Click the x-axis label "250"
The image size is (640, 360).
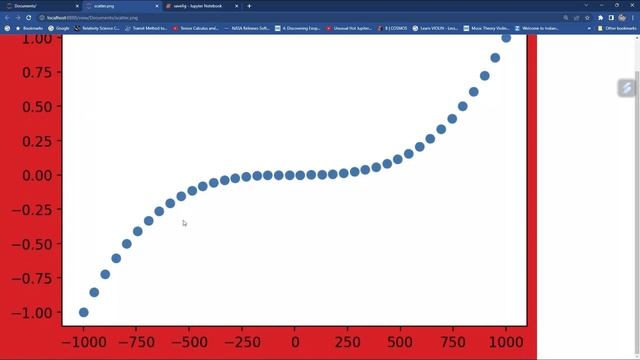coord(347,342)
